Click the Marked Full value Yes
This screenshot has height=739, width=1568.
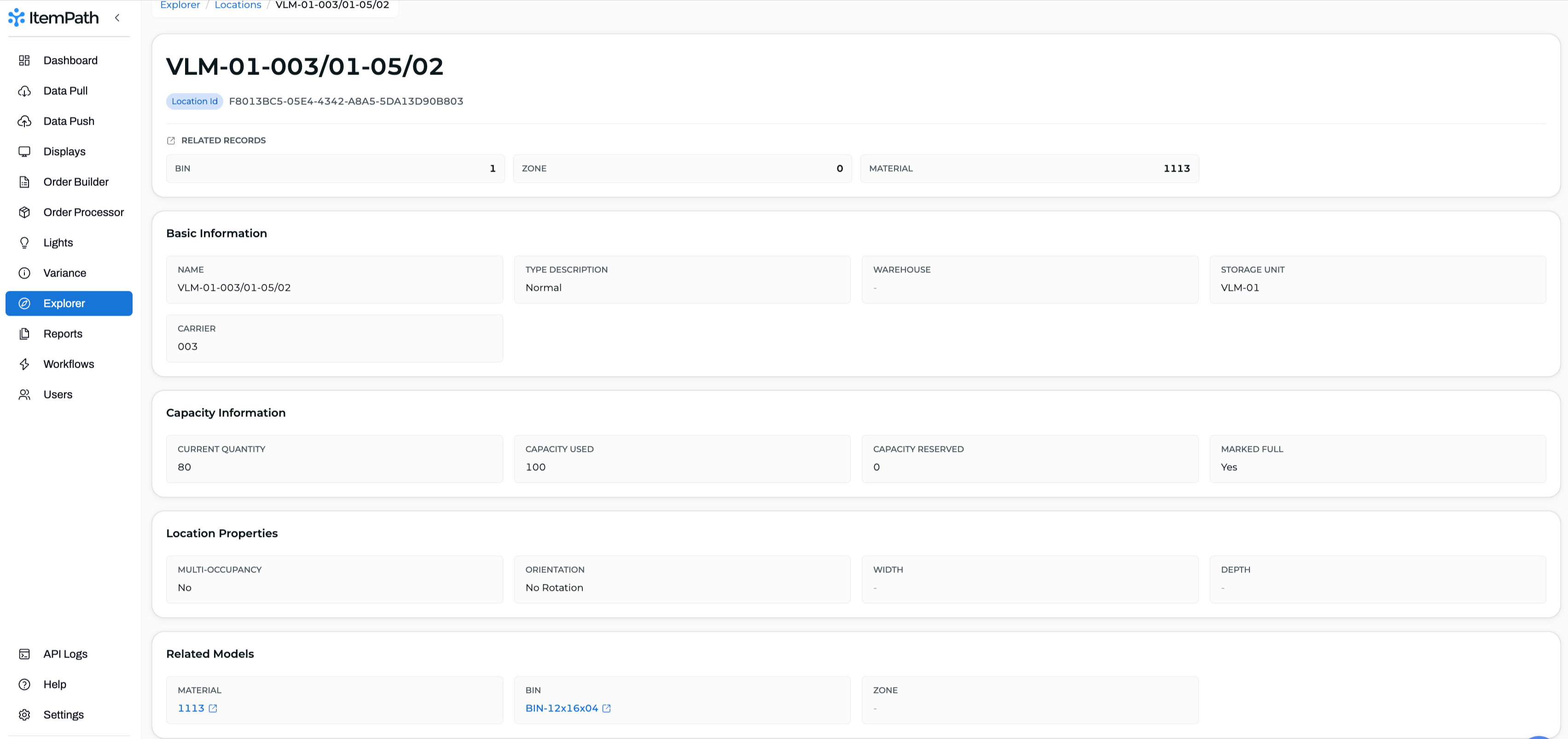1229,467
